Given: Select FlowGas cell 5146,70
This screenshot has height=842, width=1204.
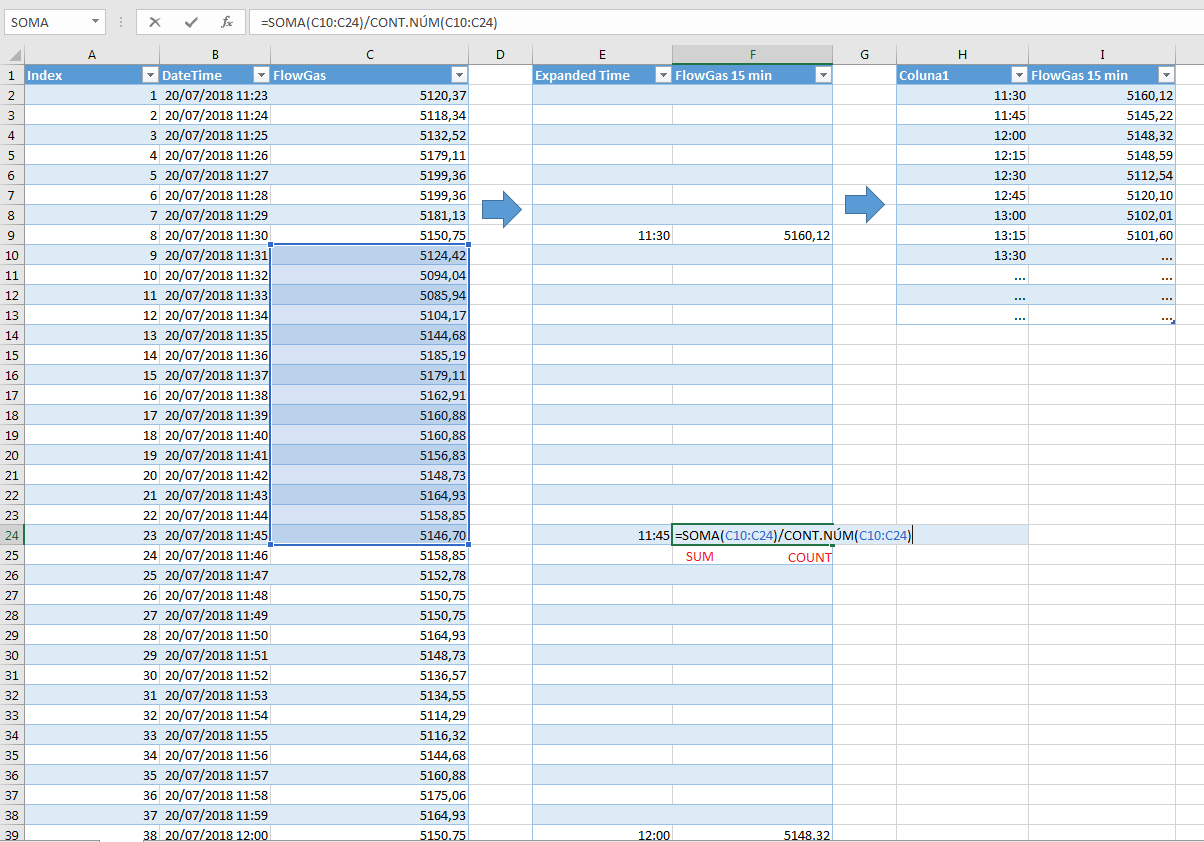Looking at the screenshot, I should (x=370, y=535).
